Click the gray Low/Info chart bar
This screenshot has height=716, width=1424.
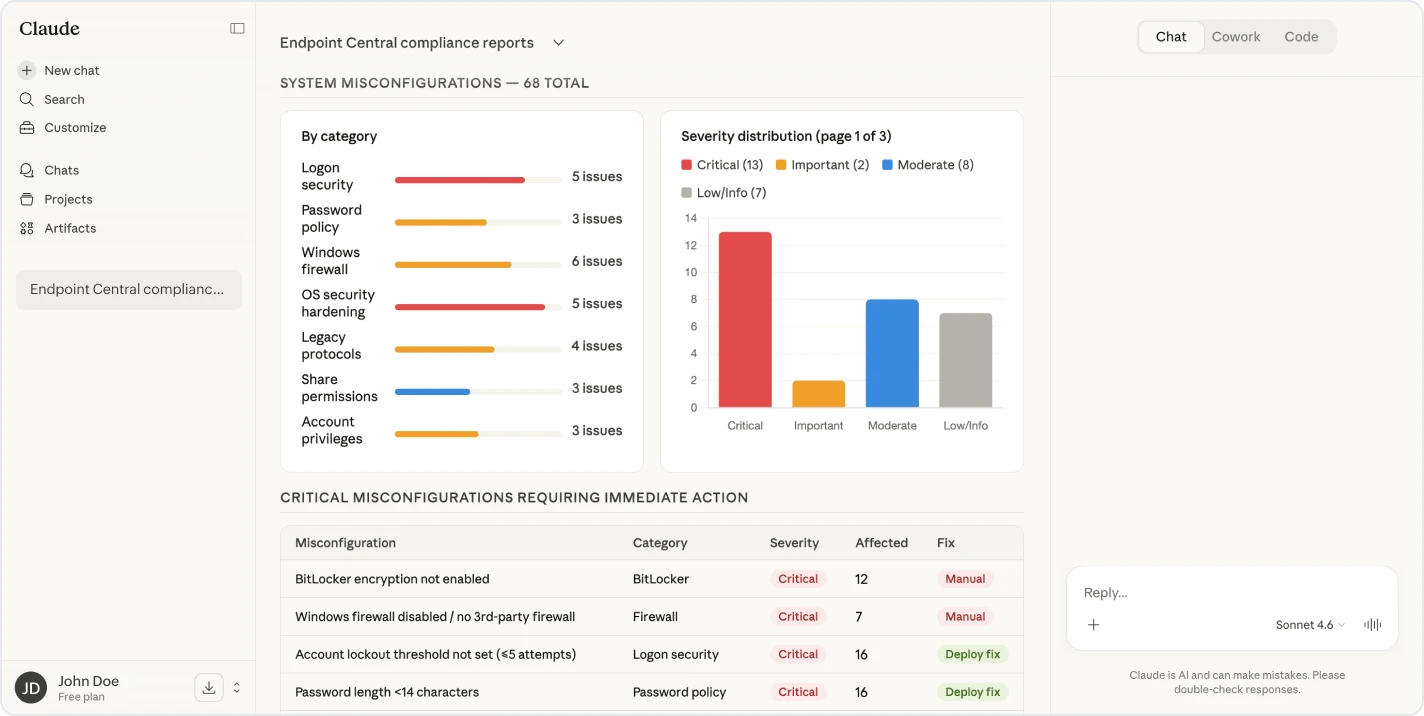[966, 360]
